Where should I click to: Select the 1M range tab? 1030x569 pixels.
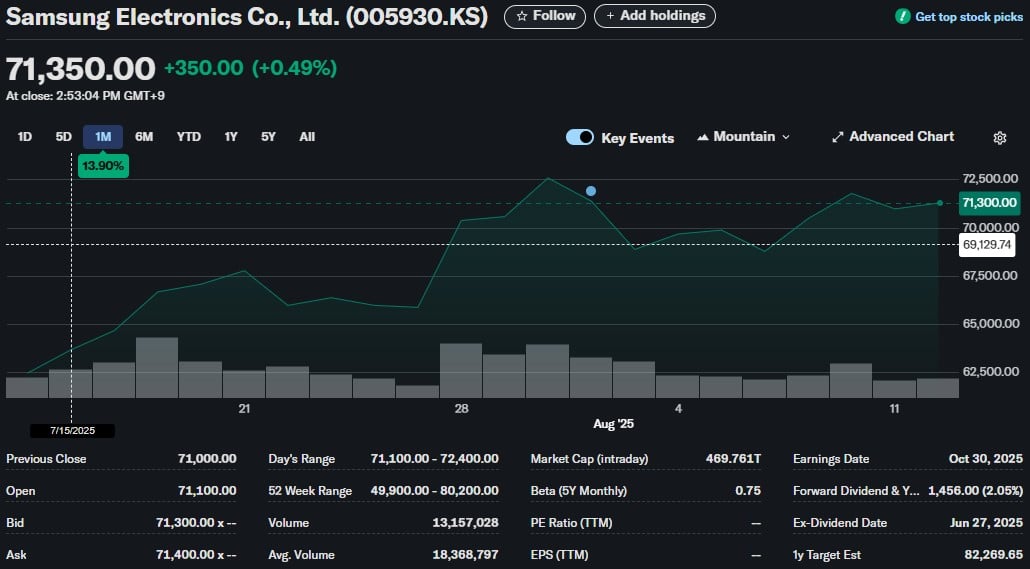point(103,137)
